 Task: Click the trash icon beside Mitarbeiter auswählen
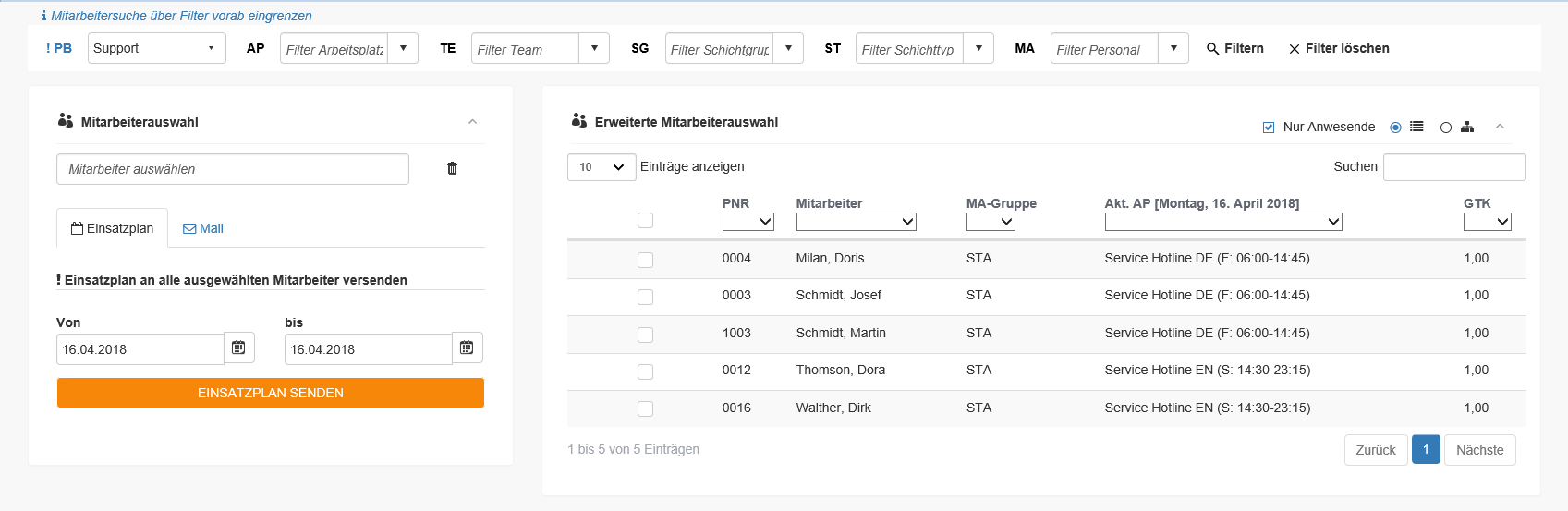click(x=452, y=168)
